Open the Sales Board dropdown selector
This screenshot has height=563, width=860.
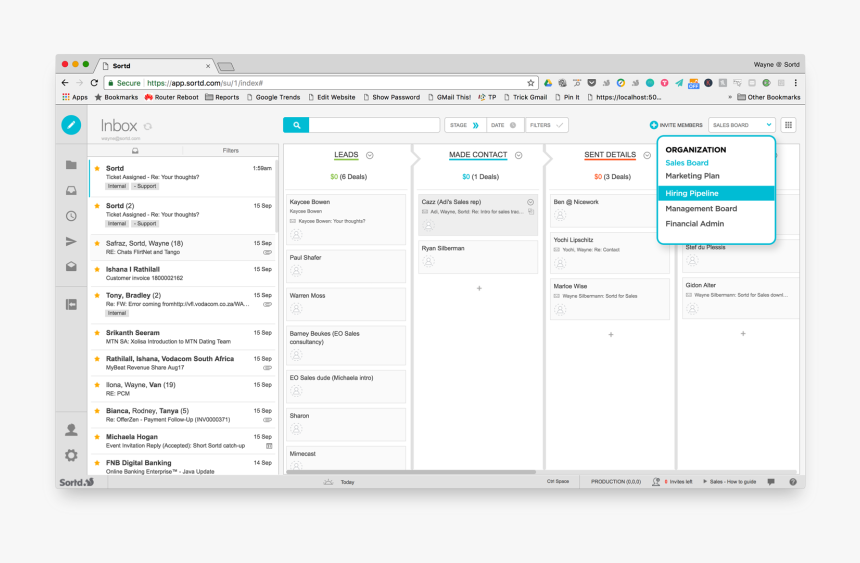coord(742,125)
